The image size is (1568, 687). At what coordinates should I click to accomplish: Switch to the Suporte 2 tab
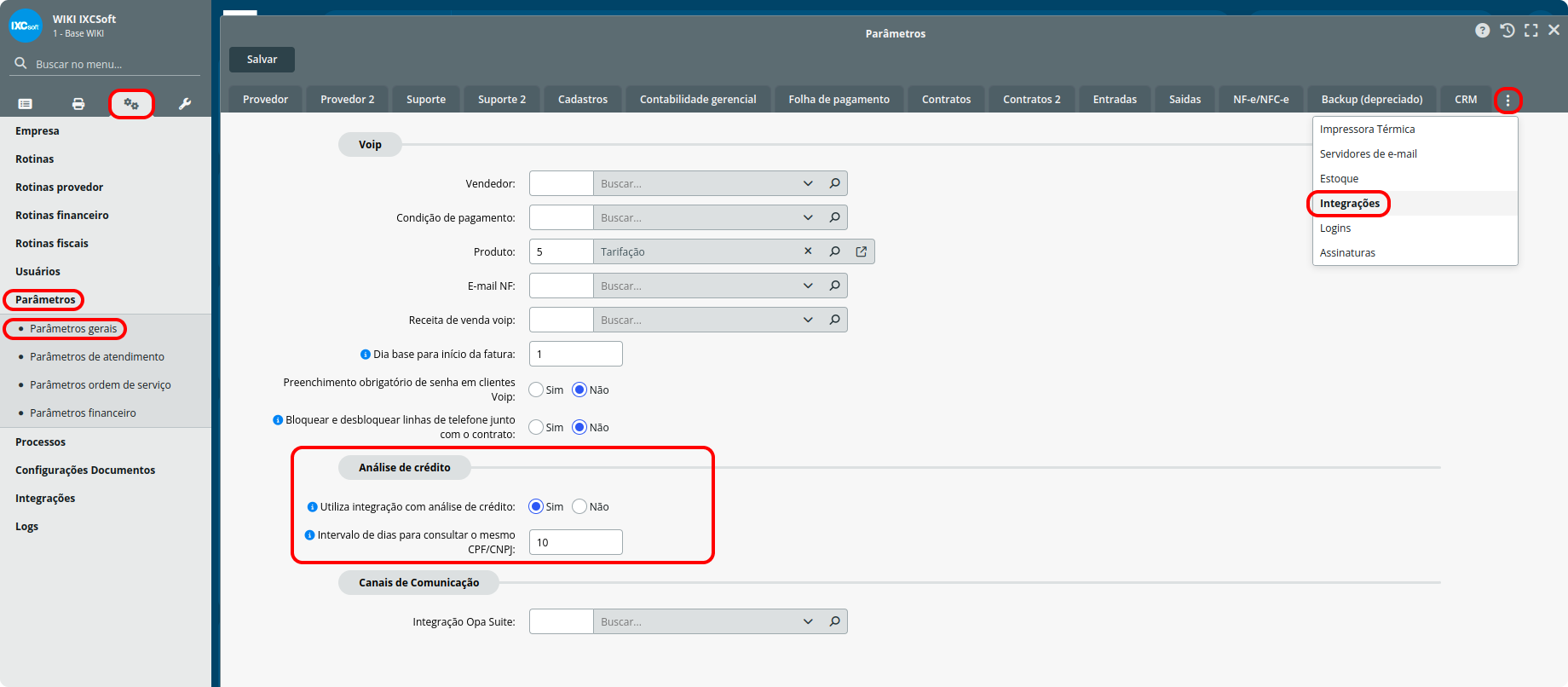click(502, 99)
